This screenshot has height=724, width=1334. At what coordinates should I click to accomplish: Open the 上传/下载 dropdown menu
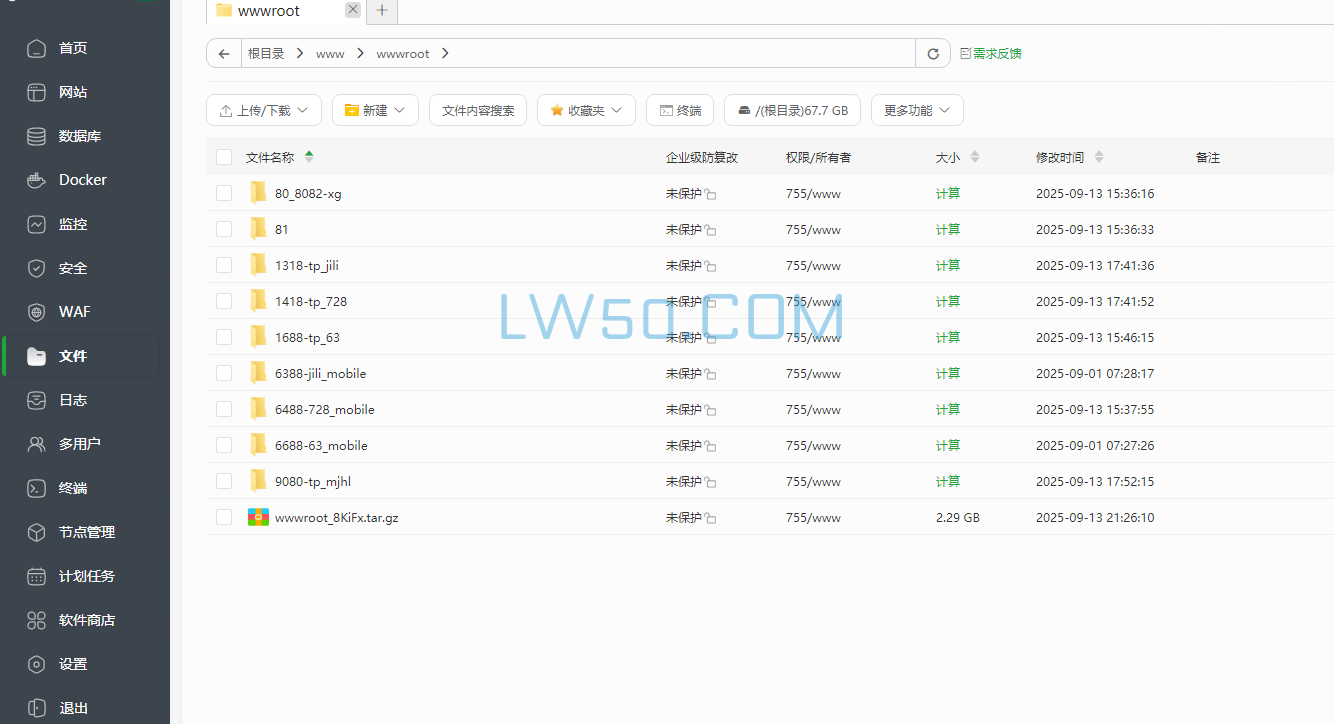point(263,110)
